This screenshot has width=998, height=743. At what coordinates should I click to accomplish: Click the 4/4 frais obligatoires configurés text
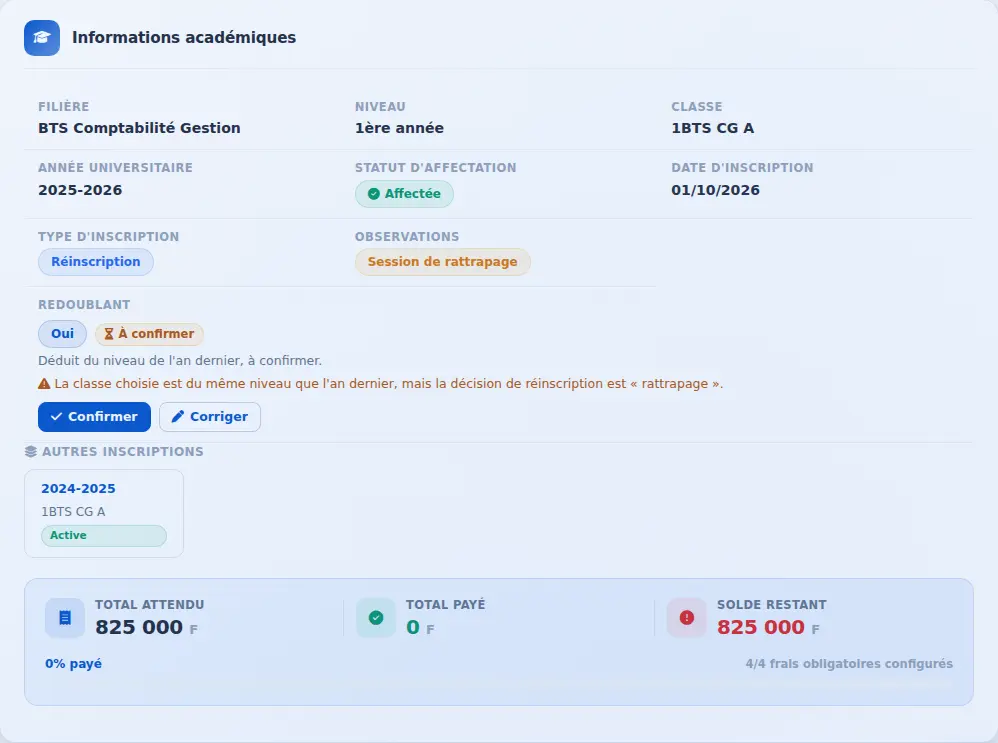pos(849,664)
